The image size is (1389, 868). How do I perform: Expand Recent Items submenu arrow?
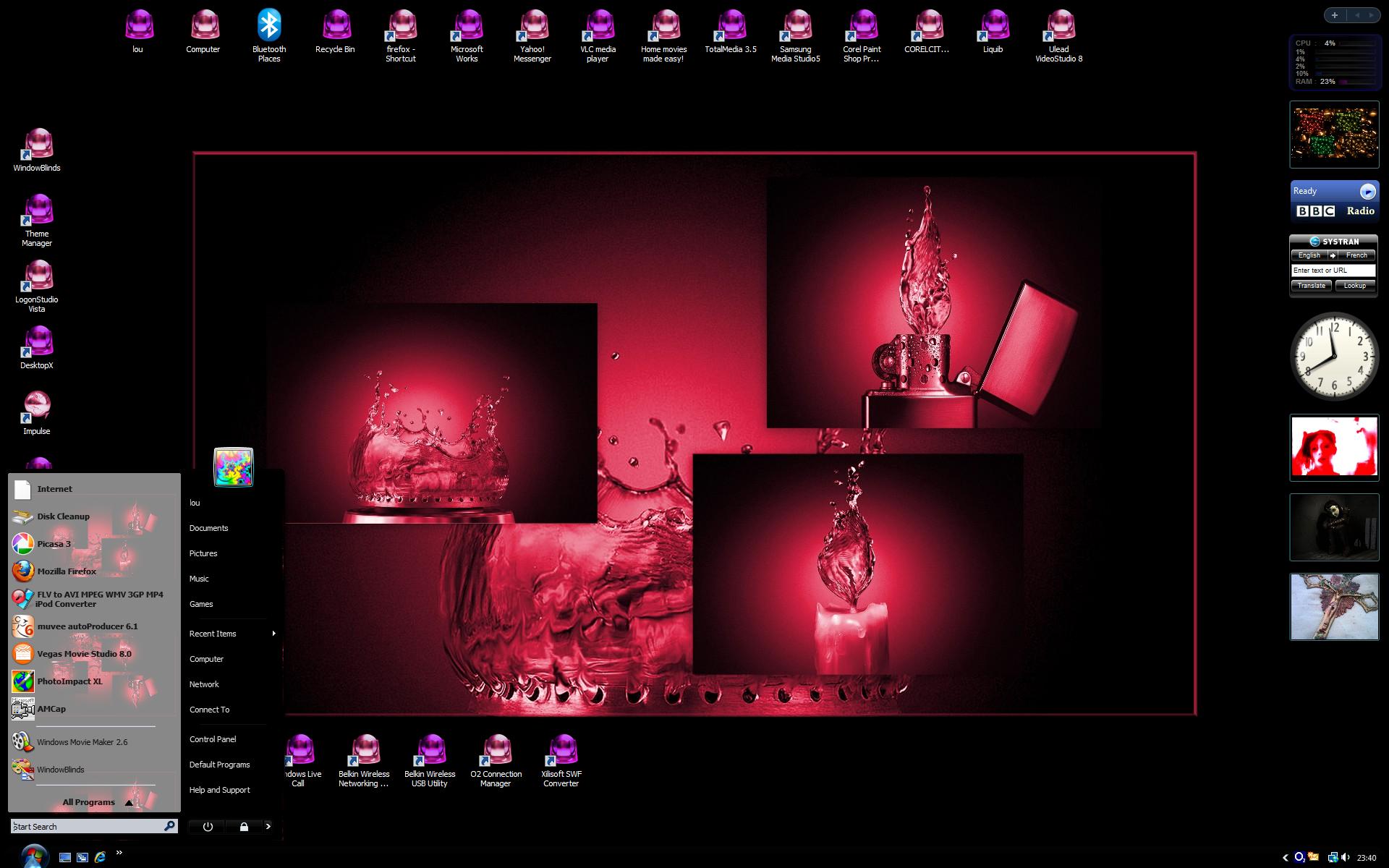tap(273, 634)
